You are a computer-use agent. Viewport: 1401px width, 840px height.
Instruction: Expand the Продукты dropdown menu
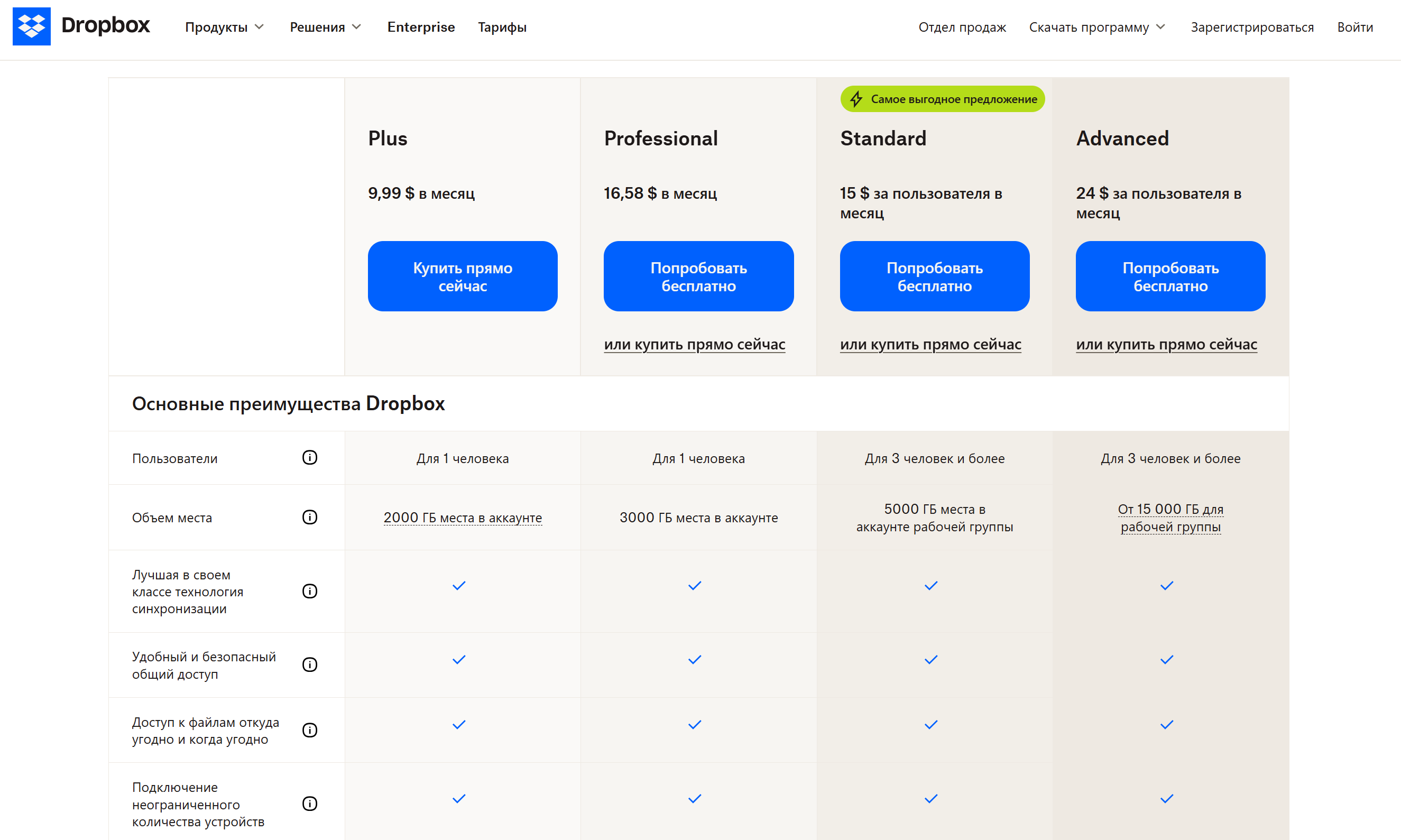pyautogui.click(x=225, y=27)
